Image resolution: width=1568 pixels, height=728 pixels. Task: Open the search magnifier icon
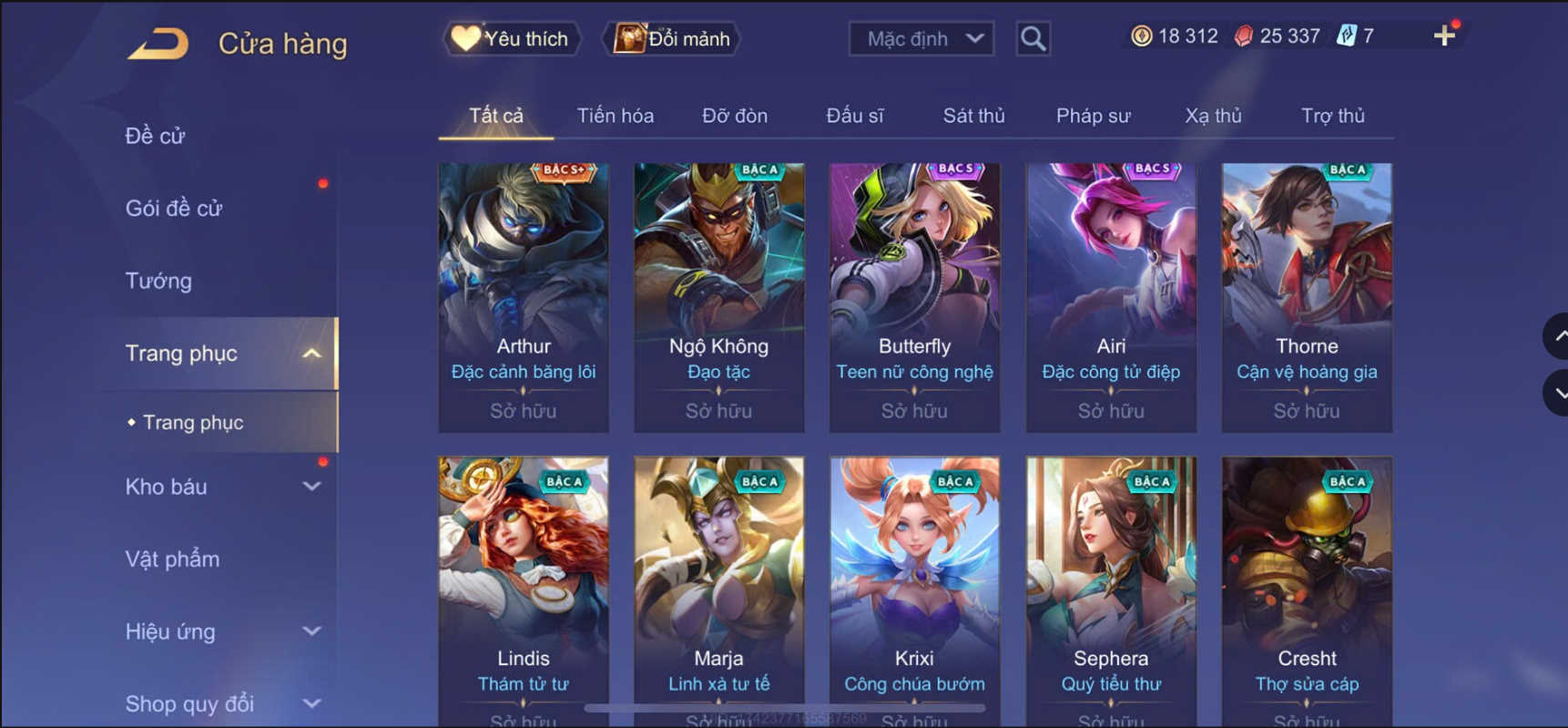(x=1033, y=38)
